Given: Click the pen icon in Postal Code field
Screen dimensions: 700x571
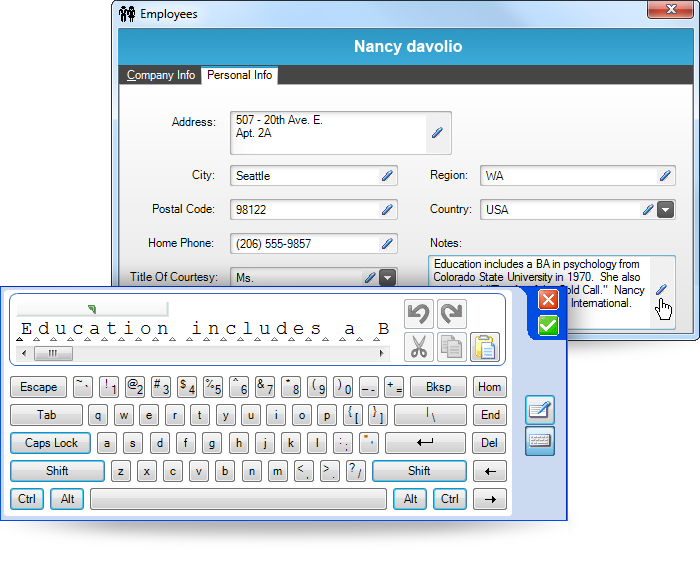Looking at the screenshot, I should (387, 209).
